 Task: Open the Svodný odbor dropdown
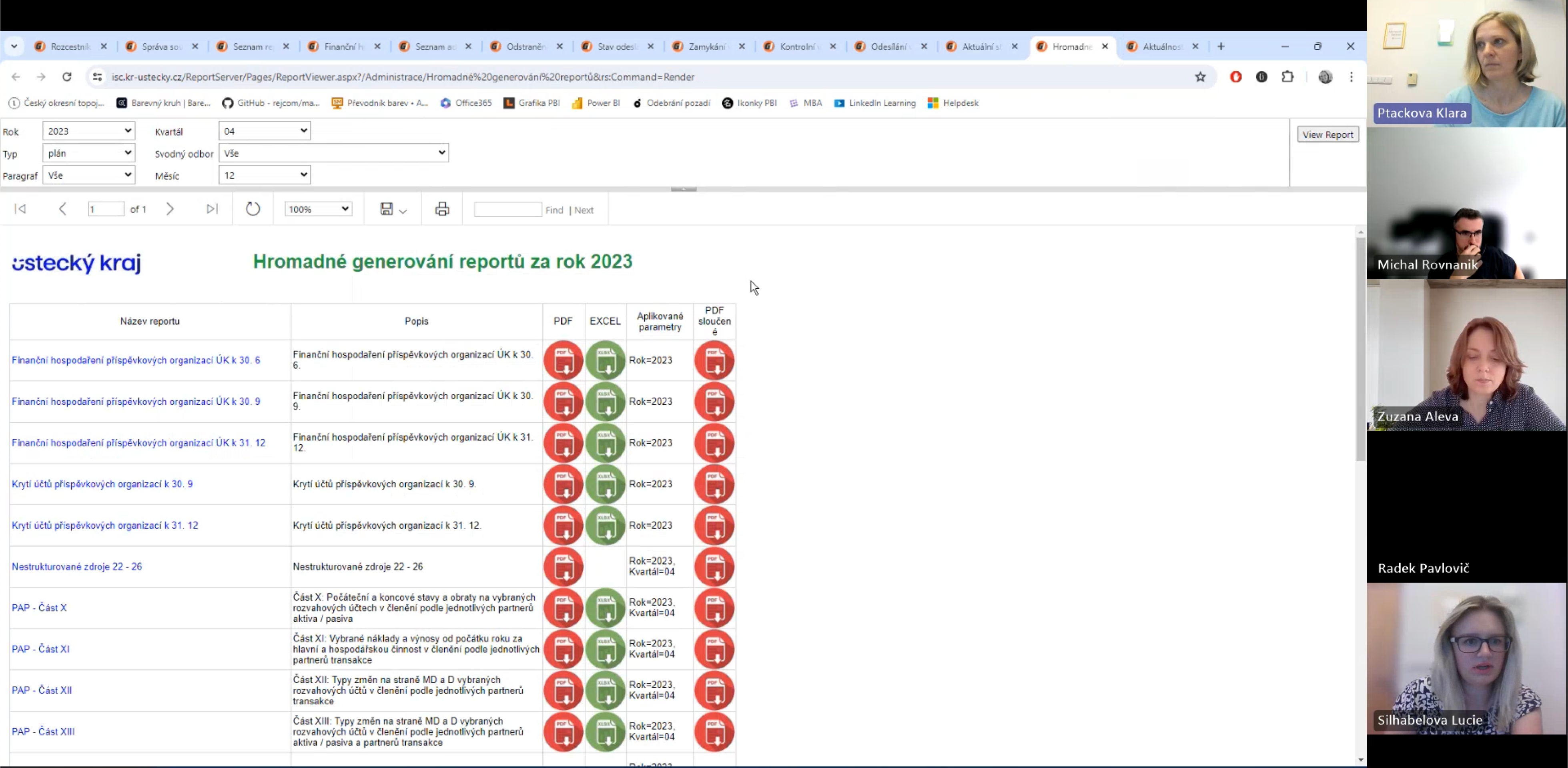(x=333, y=153)
